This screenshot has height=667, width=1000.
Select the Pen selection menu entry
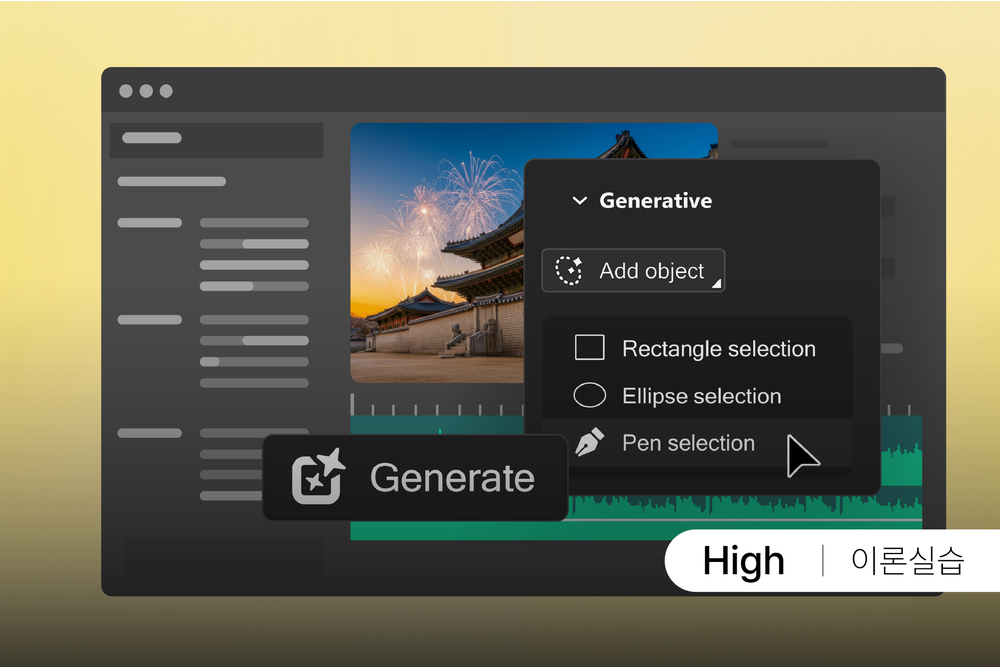point(688,443)
